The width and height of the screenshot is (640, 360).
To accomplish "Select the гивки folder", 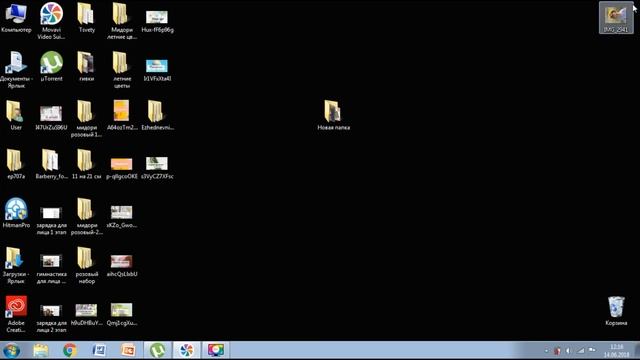I will (x=87, y=66).
